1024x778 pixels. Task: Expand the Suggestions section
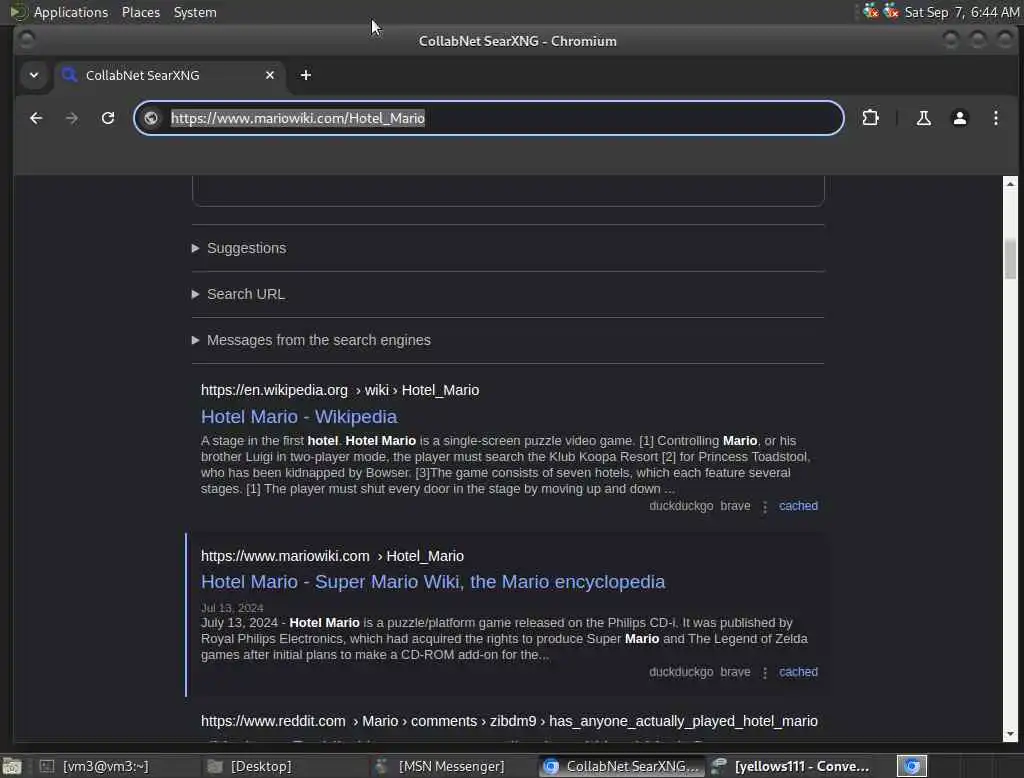click(x=239, y=248)
